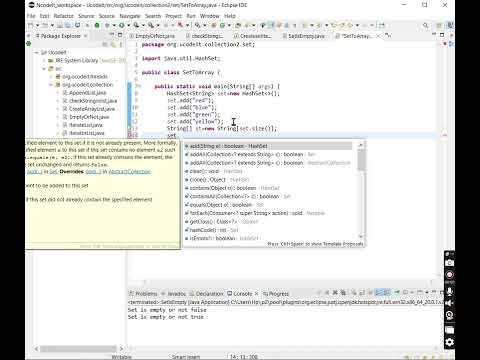Viewport: 480px width, 360px height.
Task: Click the Save icon in toolbar
Action: coord(60,25)
